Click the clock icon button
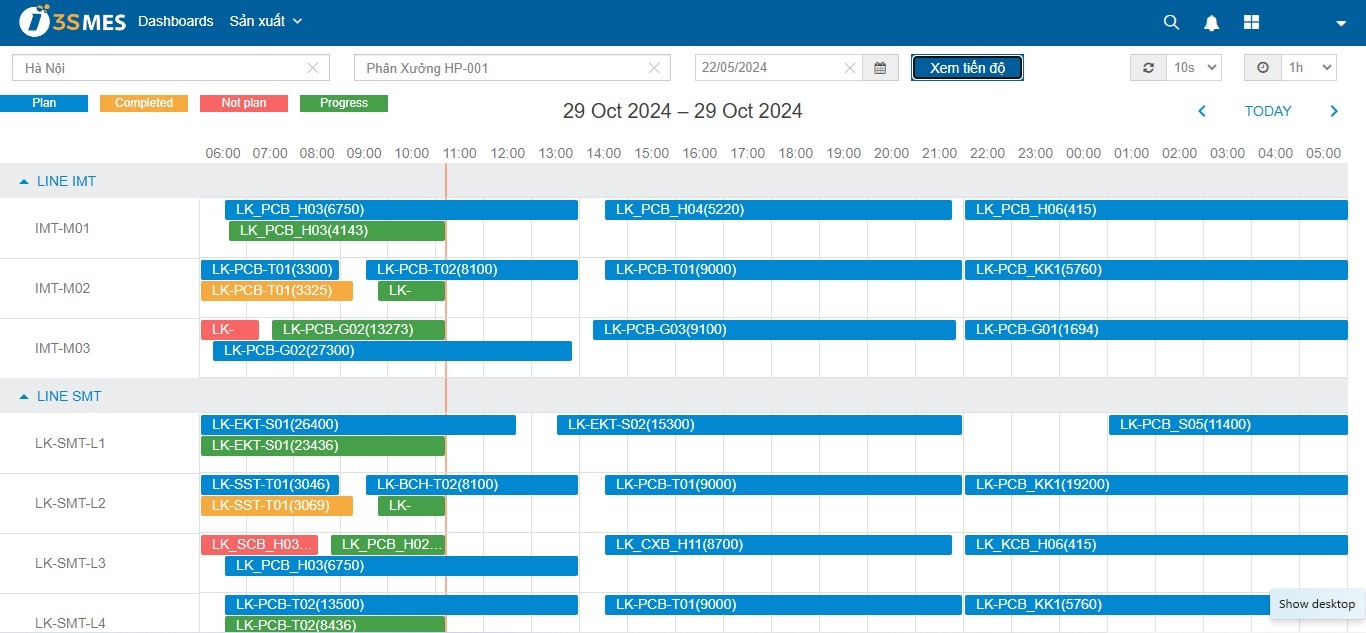 click(1262, 68)
